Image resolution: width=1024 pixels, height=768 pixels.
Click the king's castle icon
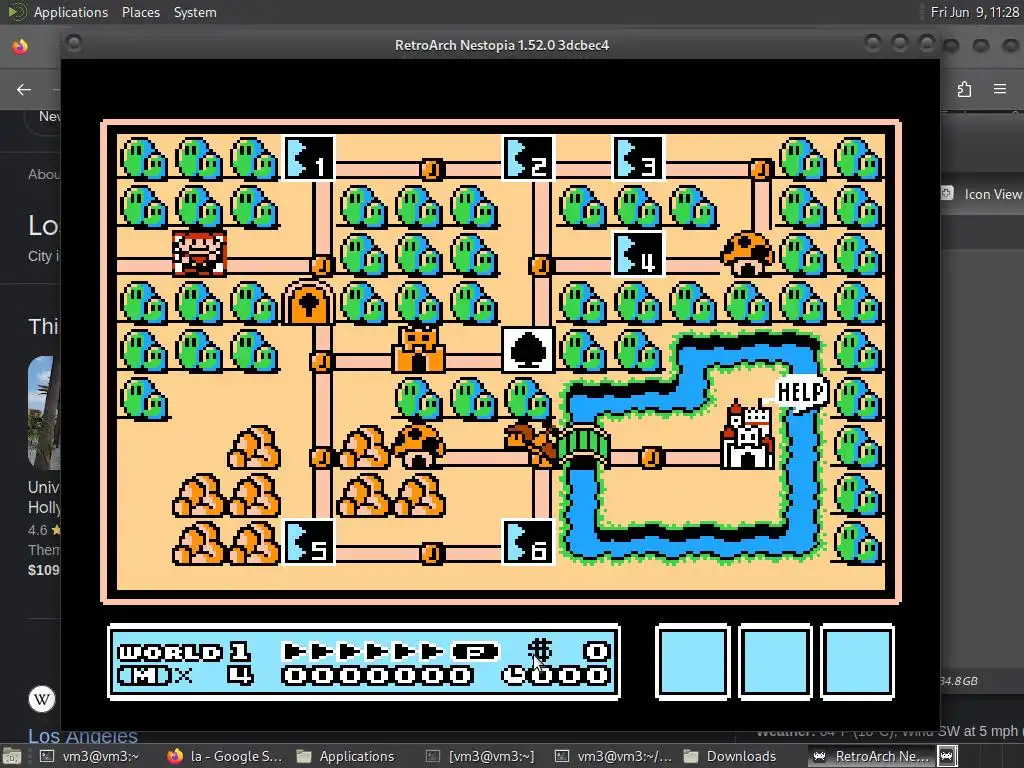pos(748,435)
